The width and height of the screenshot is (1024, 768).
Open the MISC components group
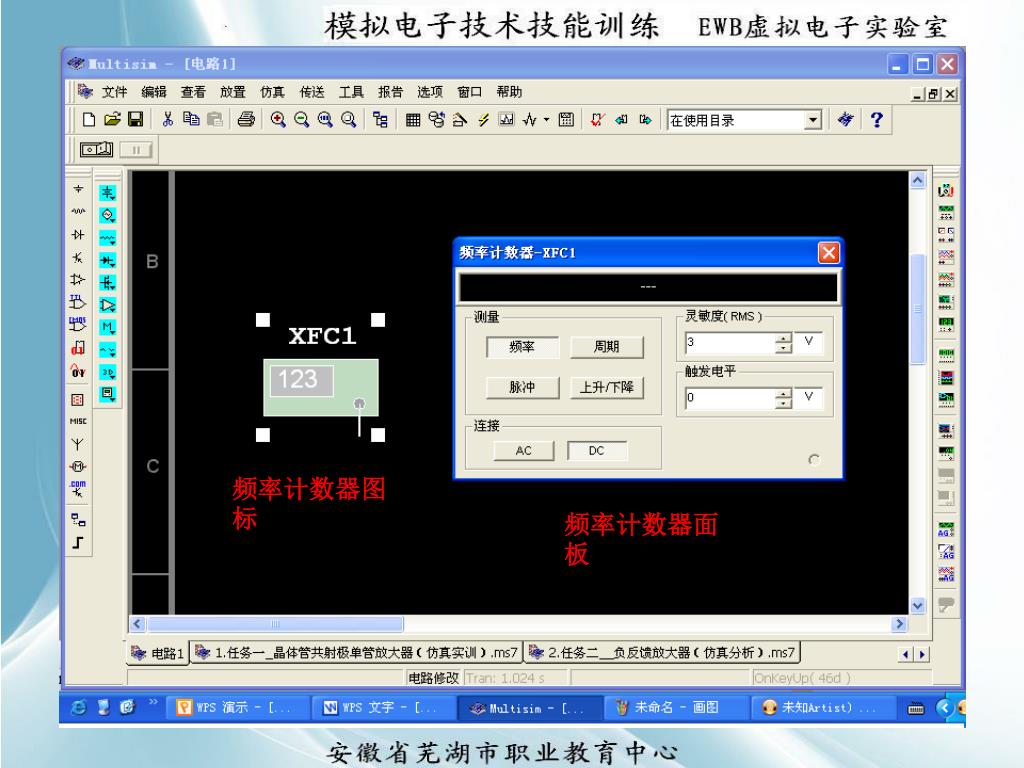tap(78, 421)
